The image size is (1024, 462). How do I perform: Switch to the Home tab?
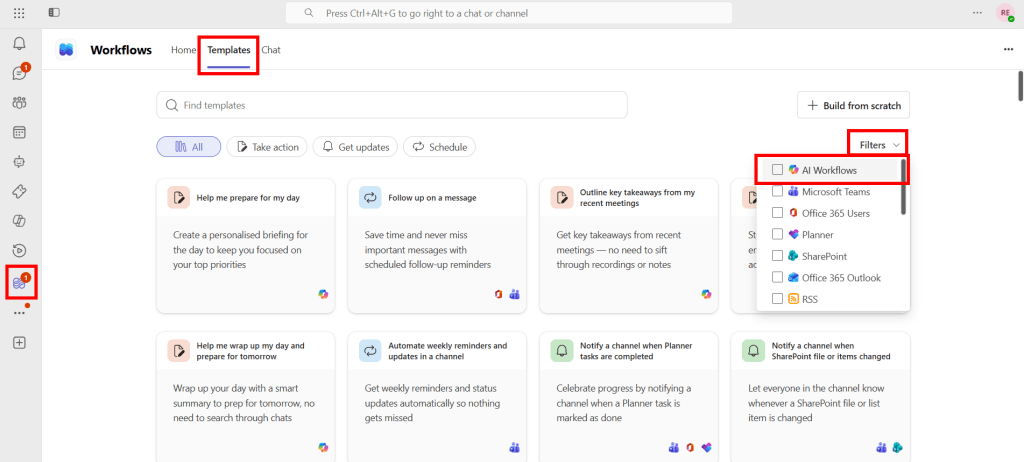(x=184, y=50)
